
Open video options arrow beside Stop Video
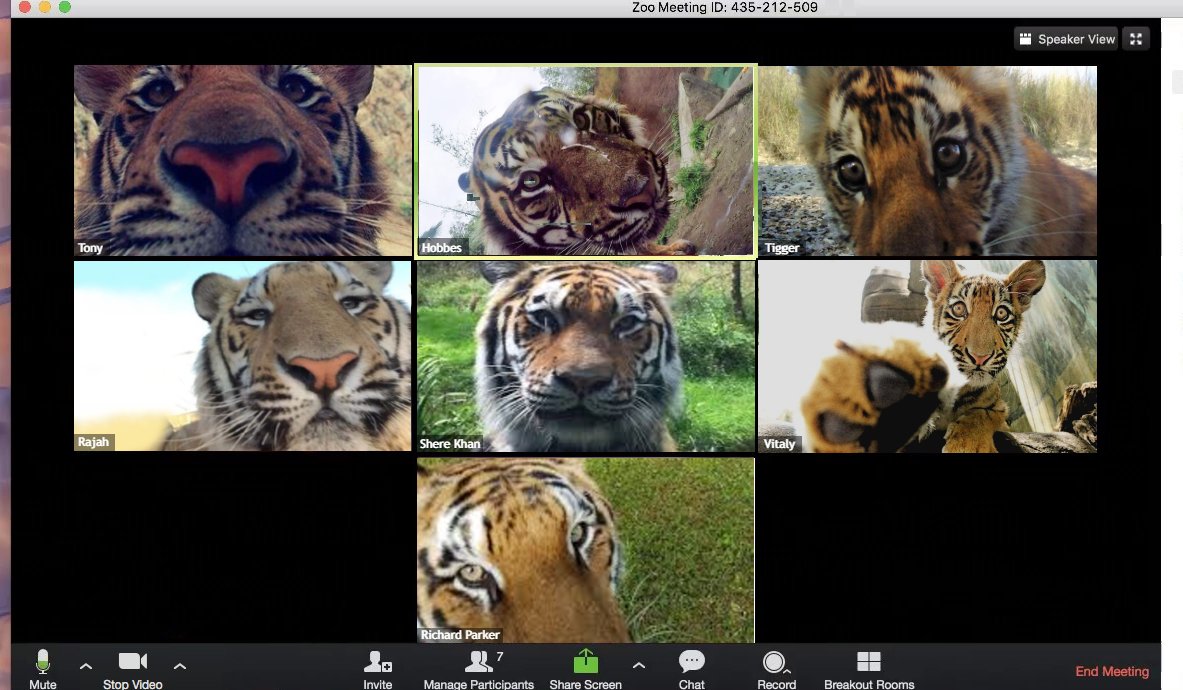pos(180,666)
